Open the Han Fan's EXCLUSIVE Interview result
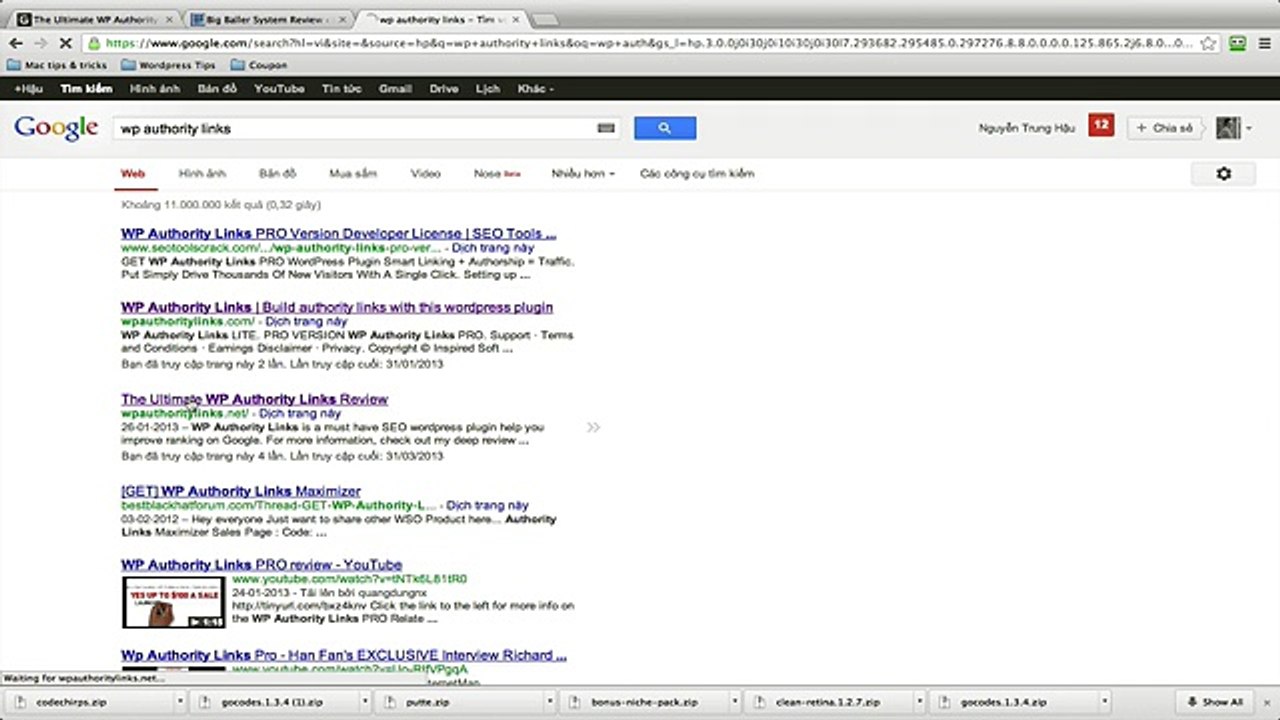This screenshot has height=720, width=1280. [344, 656]
